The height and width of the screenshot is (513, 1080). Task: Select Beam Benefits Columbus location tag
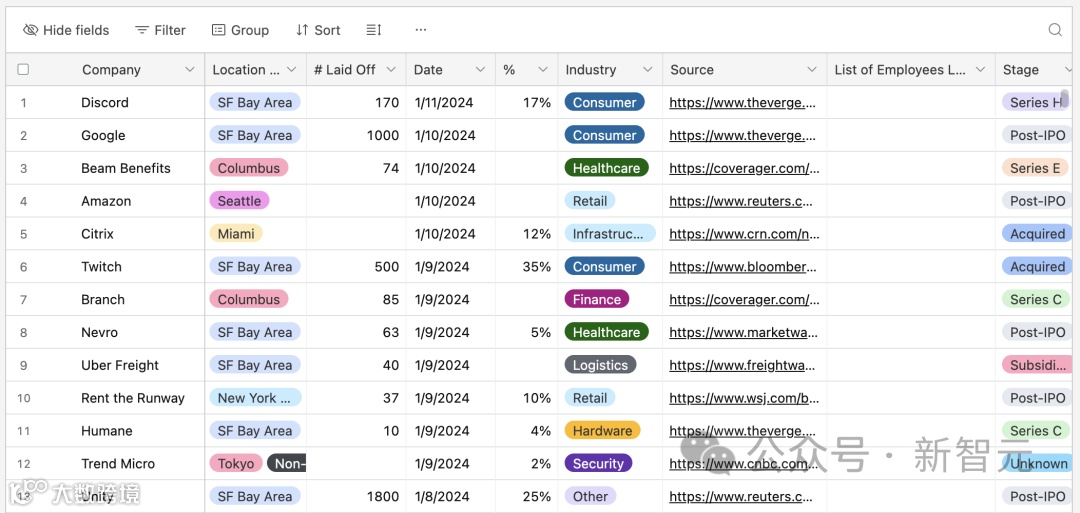pyautogui.click(x=249, y=169)
